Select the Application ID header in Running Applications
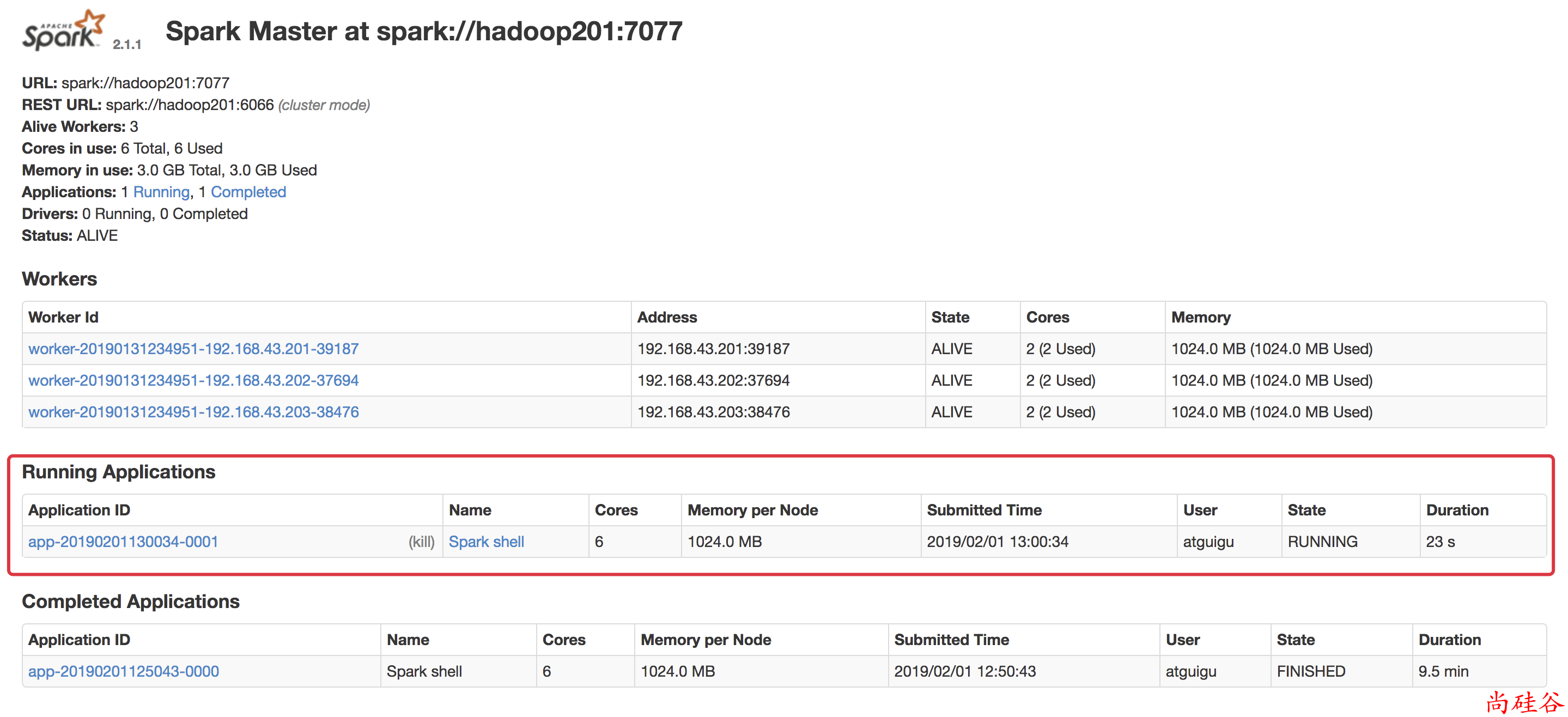The height and width of the screenshot is (717, 1568). tap(78, 509)
